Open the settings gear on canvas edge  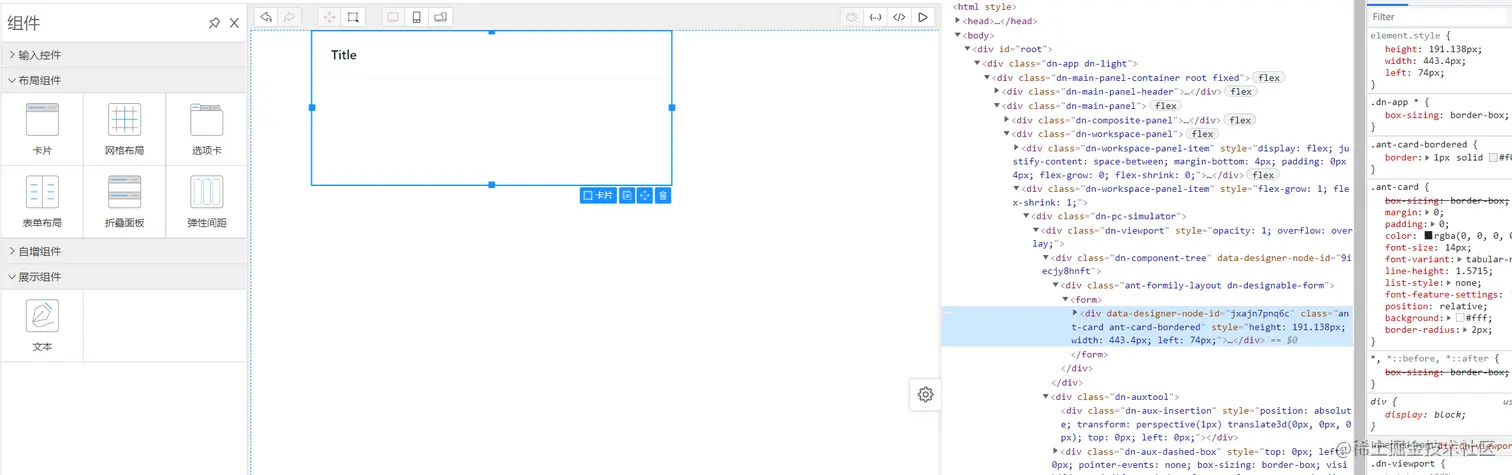tap(925, 395)
